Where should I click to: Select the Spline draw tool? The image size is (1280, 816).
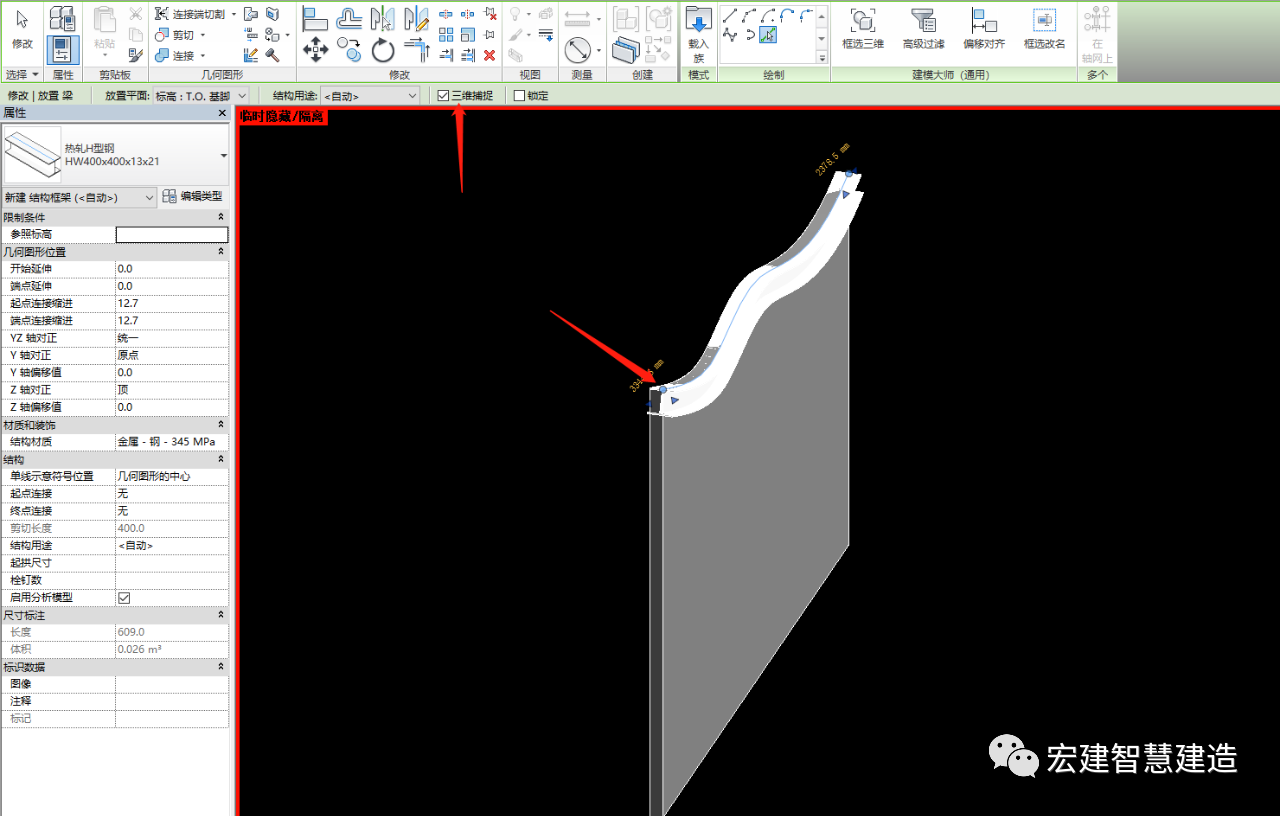[729, 35]
